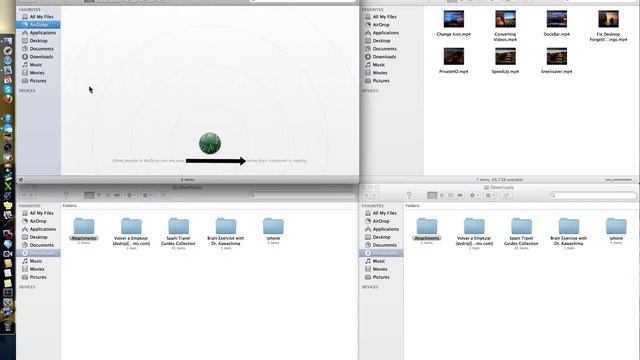640x360 pixels.
Task: Switch bottom-right window to list view
Action: 442,196
